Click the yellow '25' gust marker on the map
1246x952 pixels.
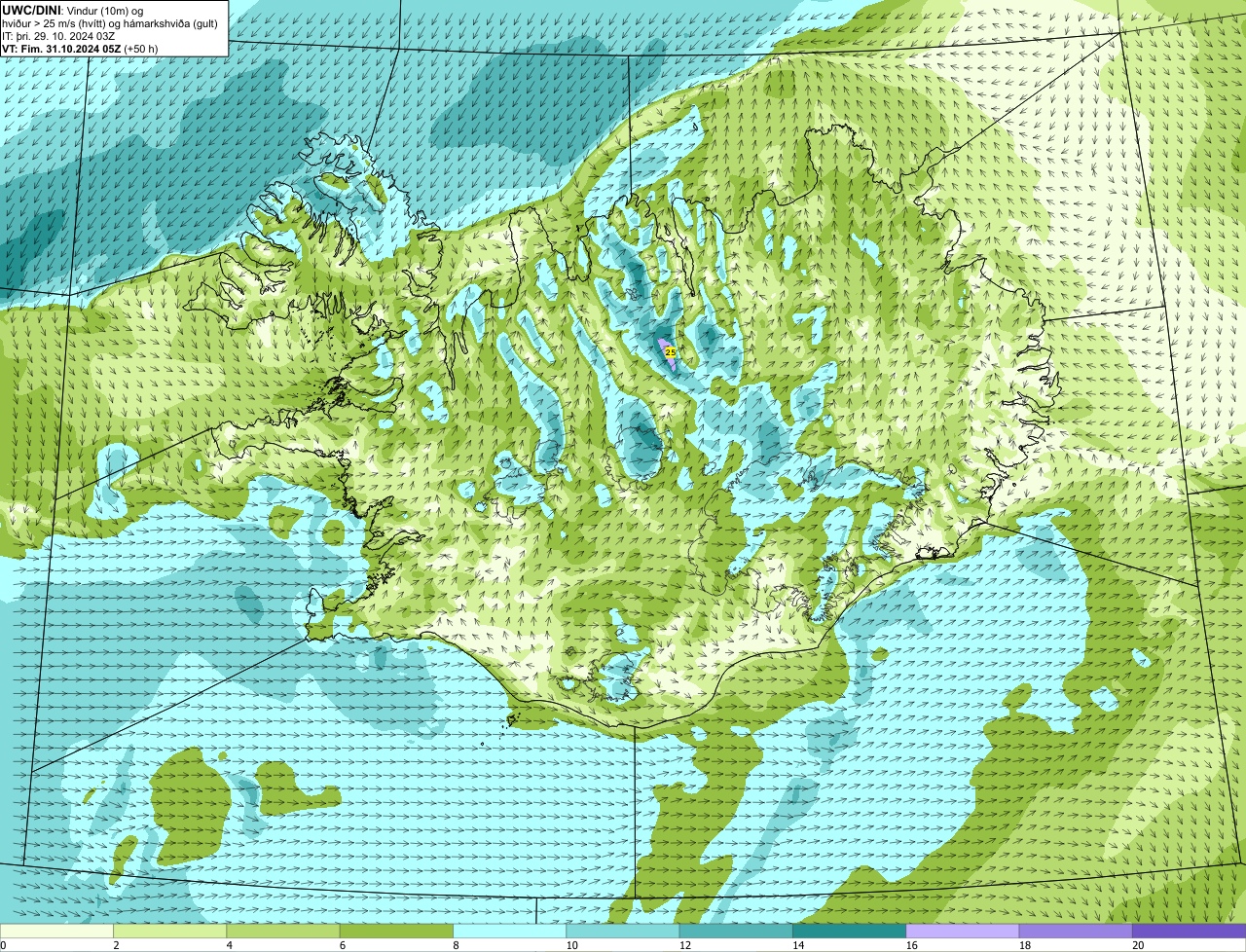point(671,351)
